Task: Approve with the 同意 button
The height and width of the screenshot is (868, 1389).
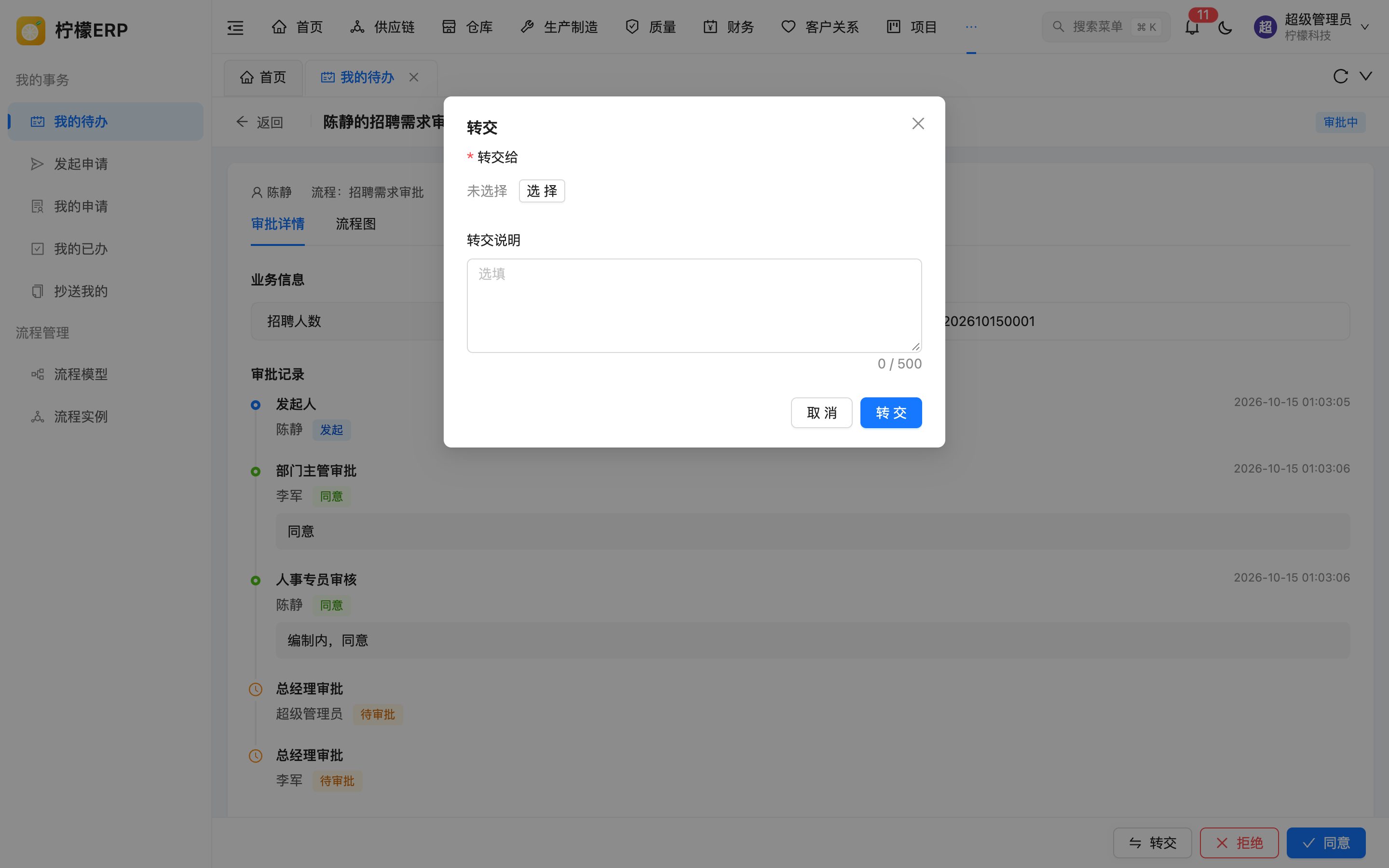Action: click(1326, 843)
